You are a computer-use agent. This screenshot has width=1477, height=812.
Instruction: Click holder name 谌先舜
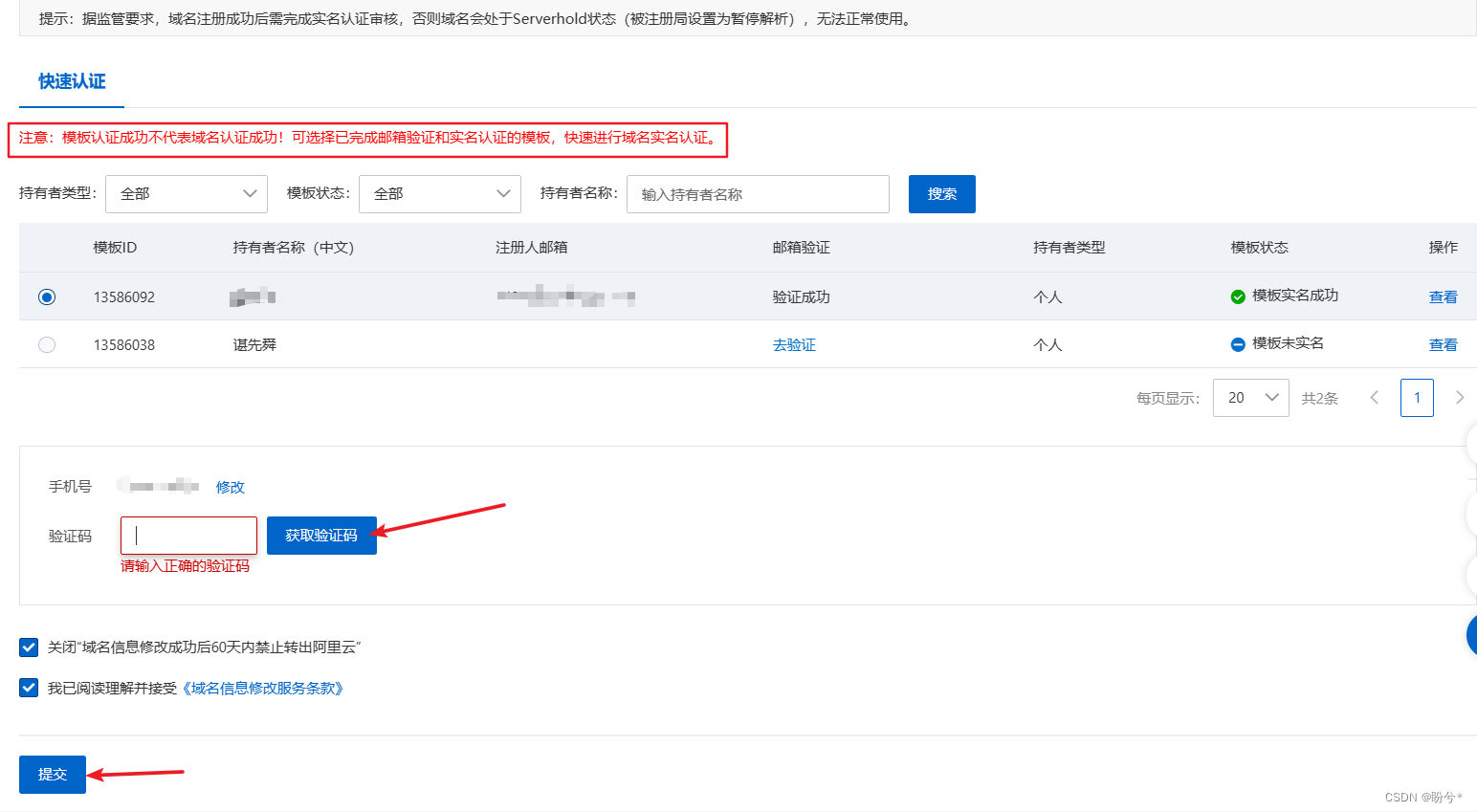254,345
